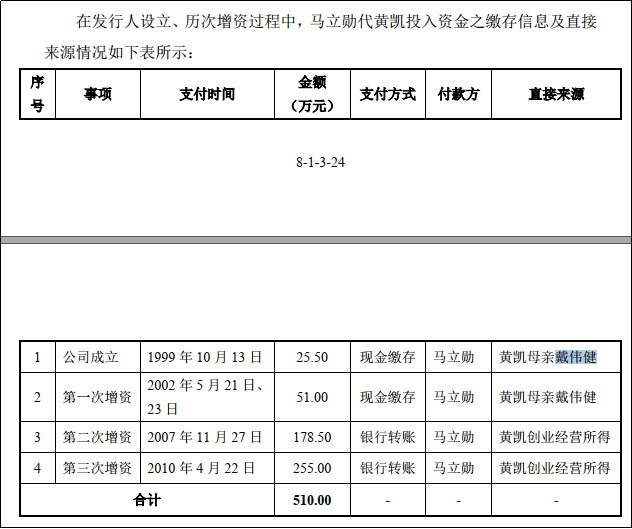Select the 第三次增资 cell
This screenshot has height=529, width=632.
pos(97,468)
